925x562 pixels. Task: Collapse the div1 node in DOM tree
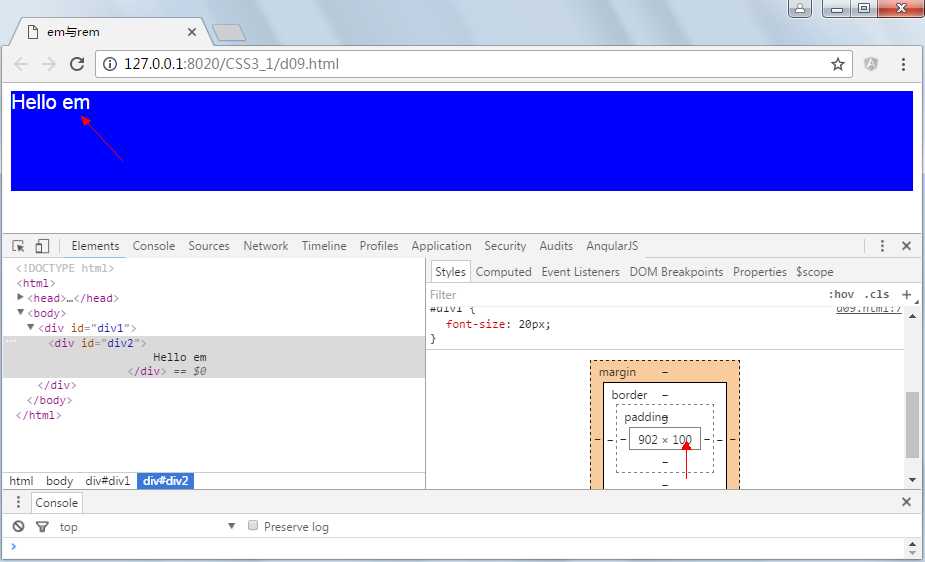click(31, 327)
